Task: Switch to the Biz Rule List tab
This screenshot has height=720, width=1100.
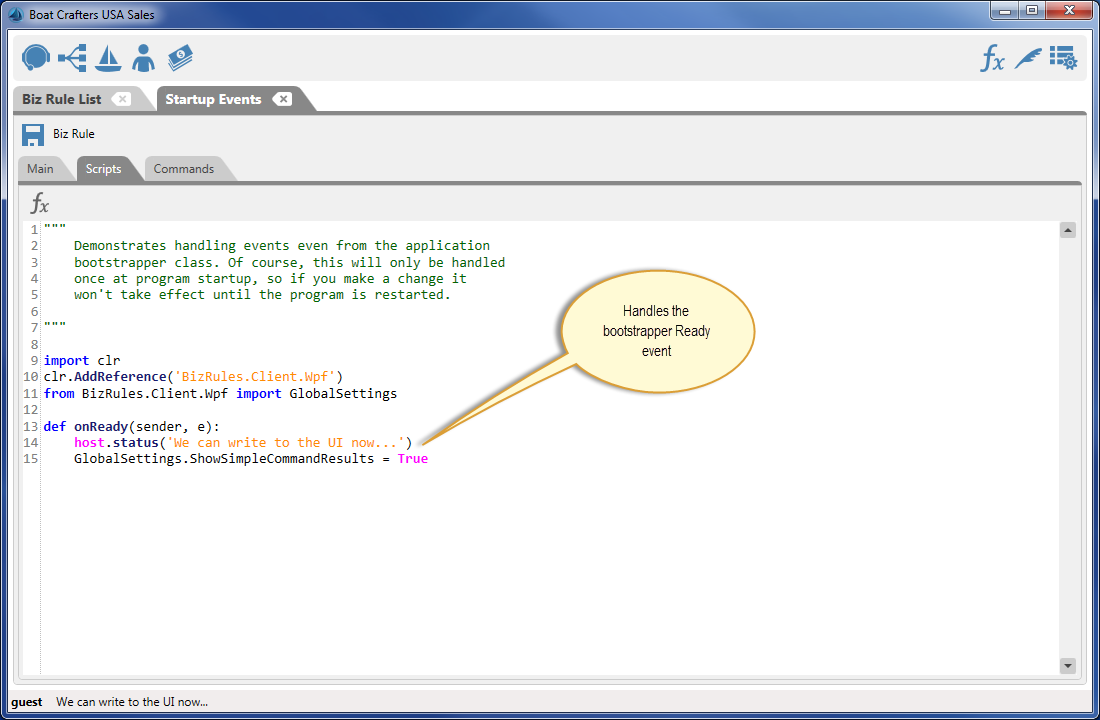Action: coord(62,99)
